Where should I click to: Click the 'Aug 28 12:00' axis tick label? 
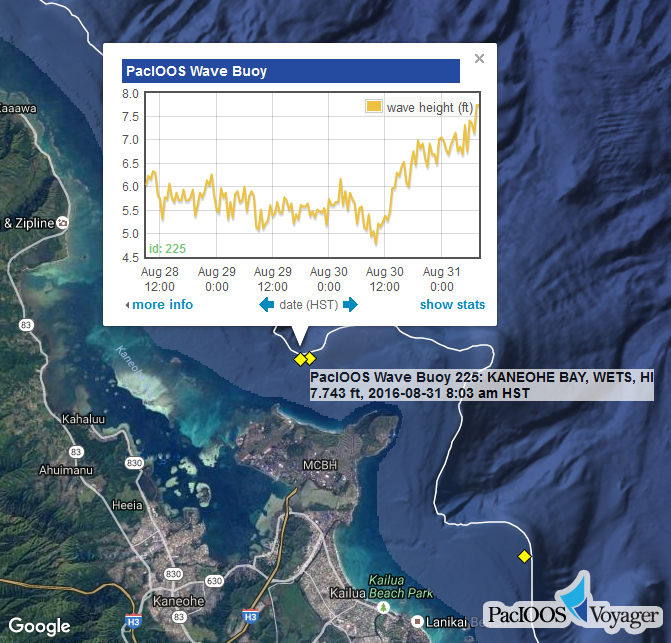160,279
